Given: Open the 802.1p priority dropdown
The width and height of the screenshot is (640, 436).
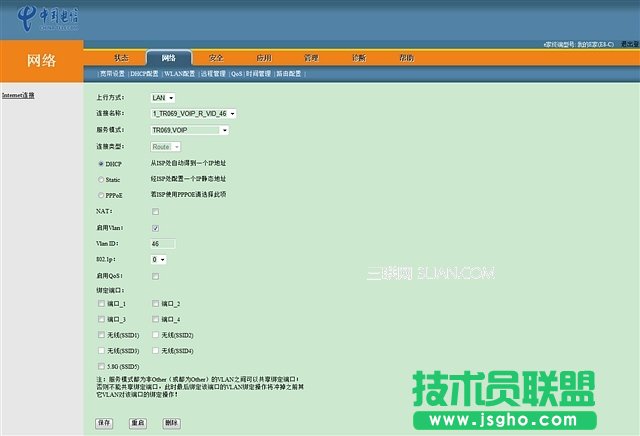Looking at the screenshot, I should tap(158, 259).
